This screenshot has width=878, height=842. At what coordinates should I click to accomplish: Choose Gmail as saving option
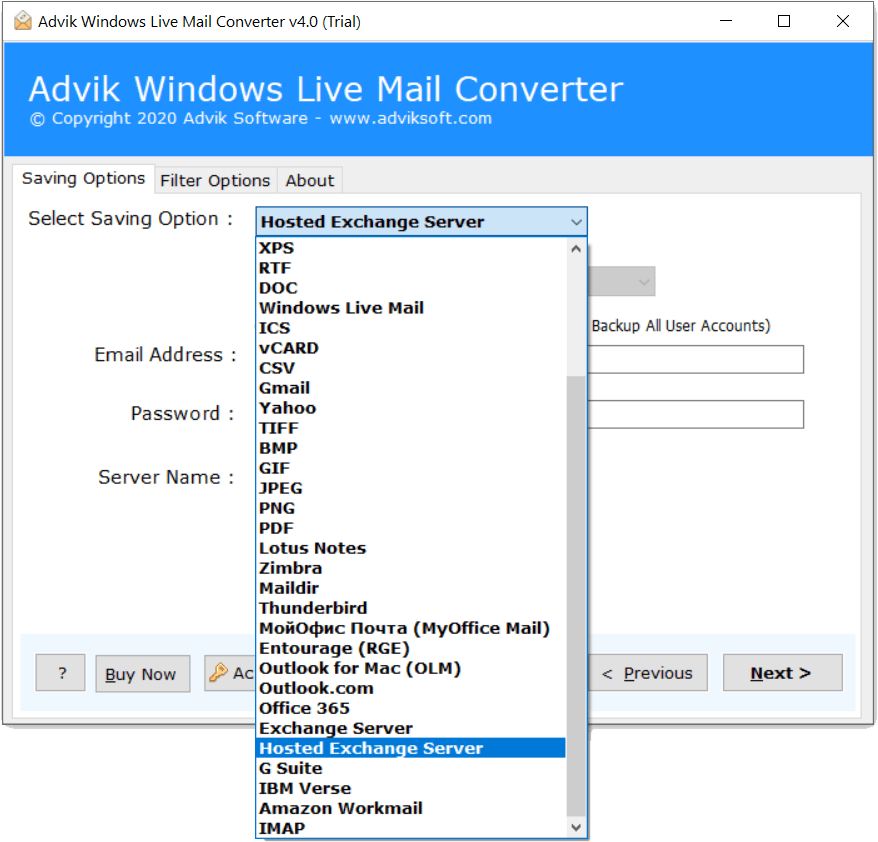411,388
